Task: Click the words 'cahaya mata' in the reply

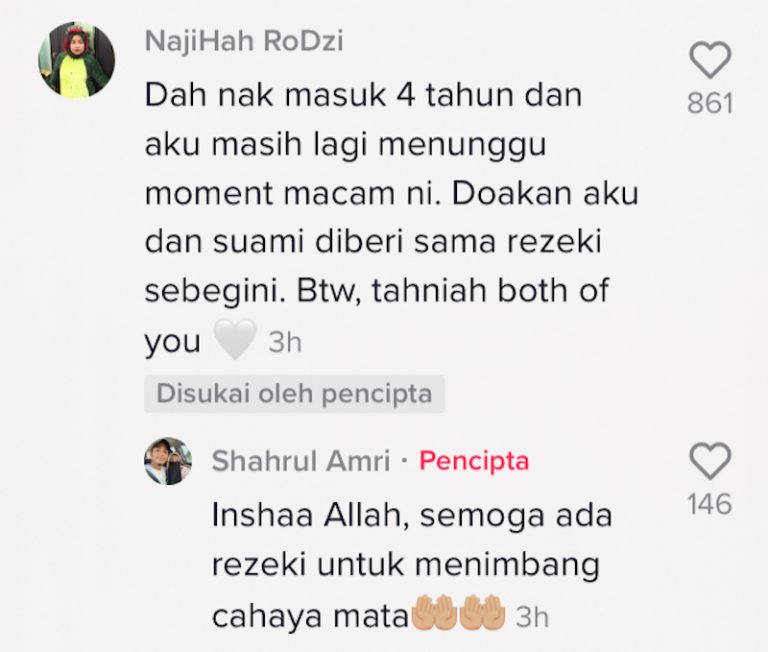Action: click(x=311, y=615)
